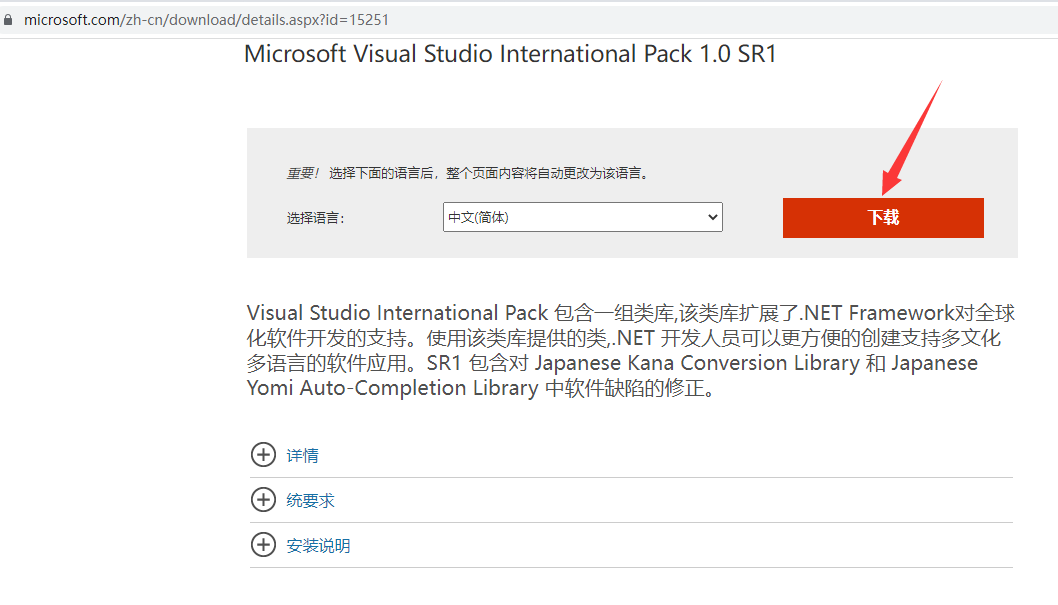
Task: Expand the 安装说明 section plus icon
Action: (x=263, y=544)
